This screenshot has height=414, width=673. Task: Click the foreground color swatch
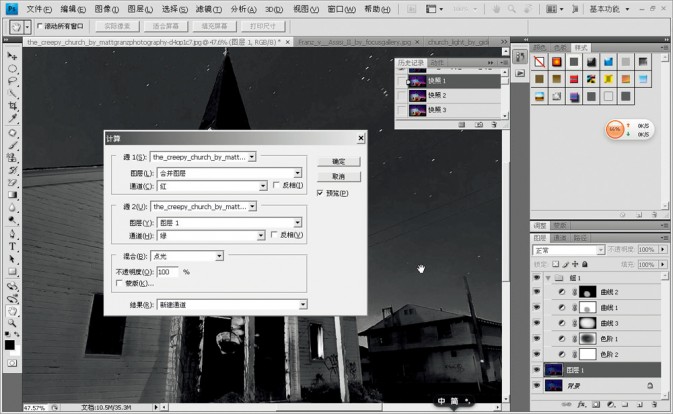(9, 345)
